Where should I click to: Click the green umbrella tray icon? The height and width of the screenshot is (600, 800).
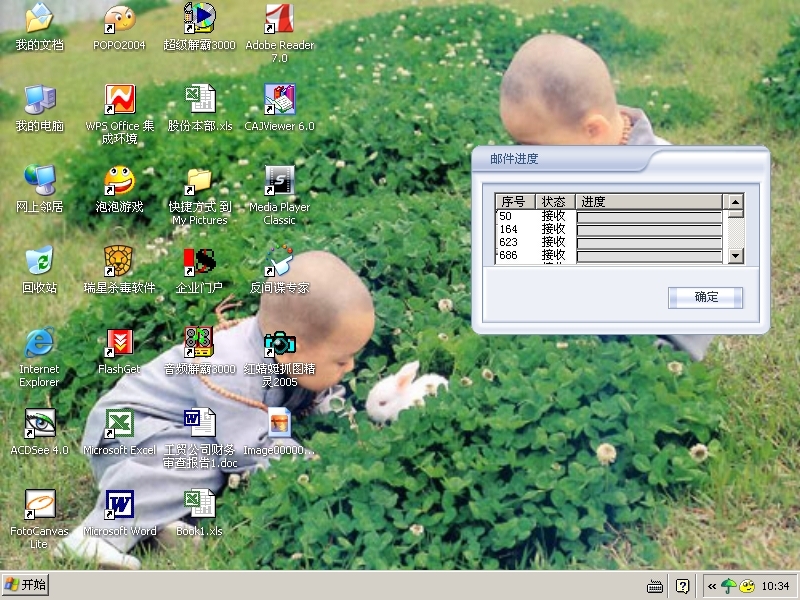[x=728, y=586]
